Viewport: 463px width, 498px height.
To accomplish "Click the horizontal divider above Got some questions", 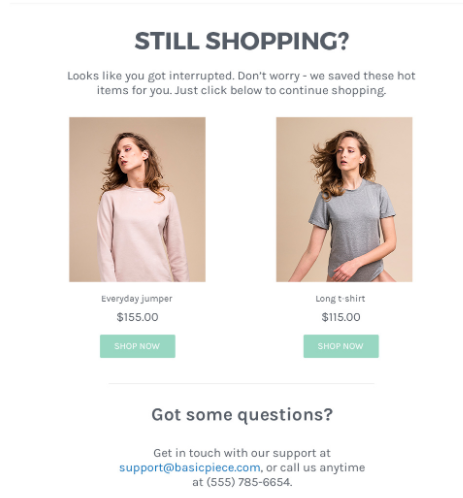I will coord(242,384).
